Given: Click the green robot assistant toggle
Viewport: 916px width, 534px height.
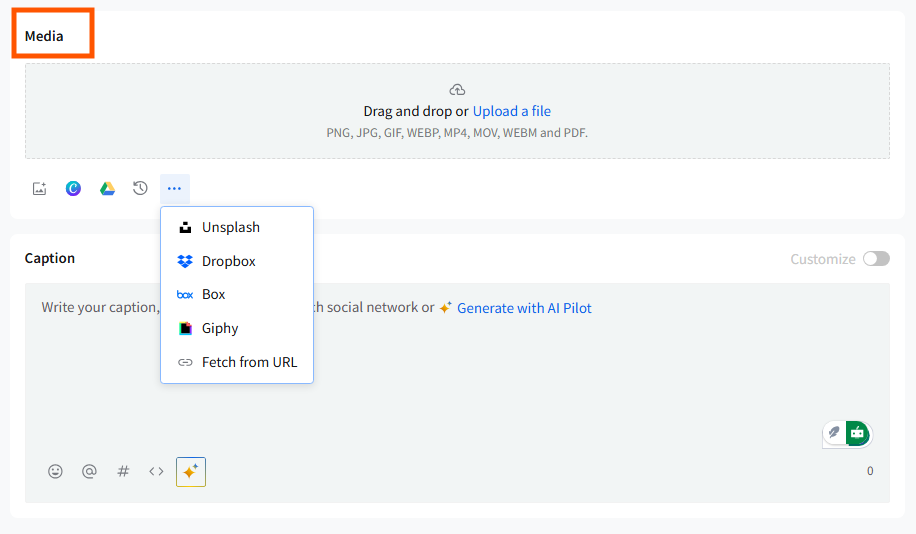Looking at the screenshot, I should click(857, 433).
